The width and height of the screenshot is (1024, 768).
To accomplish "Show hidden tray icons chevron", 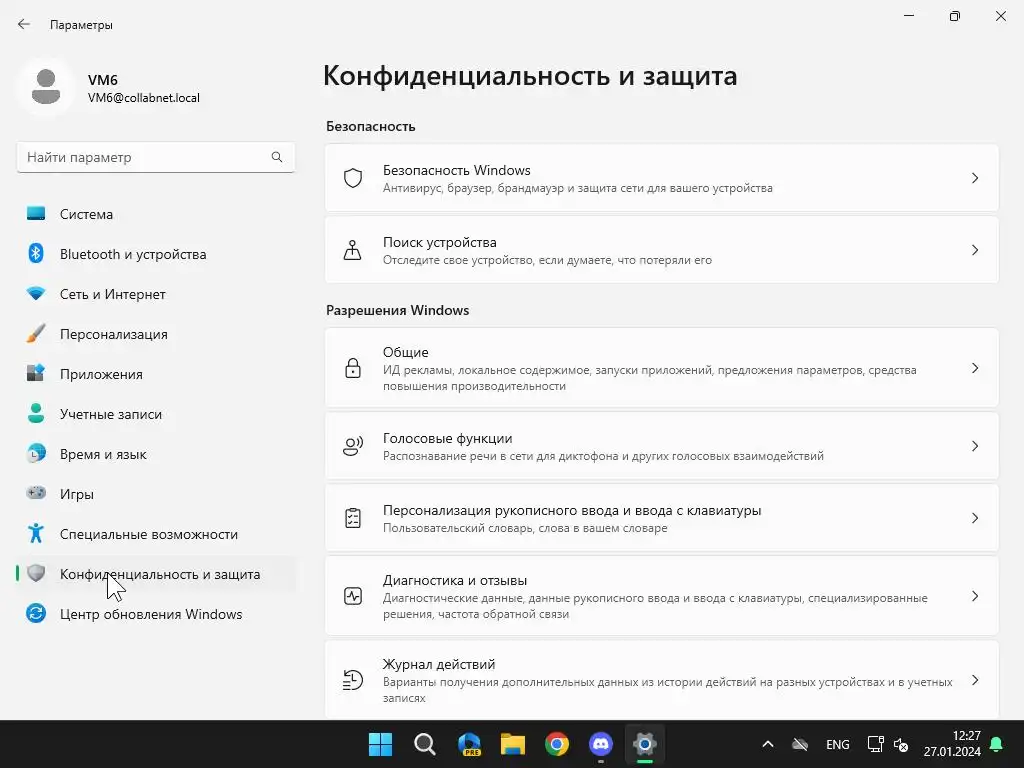I will (768, 744).
